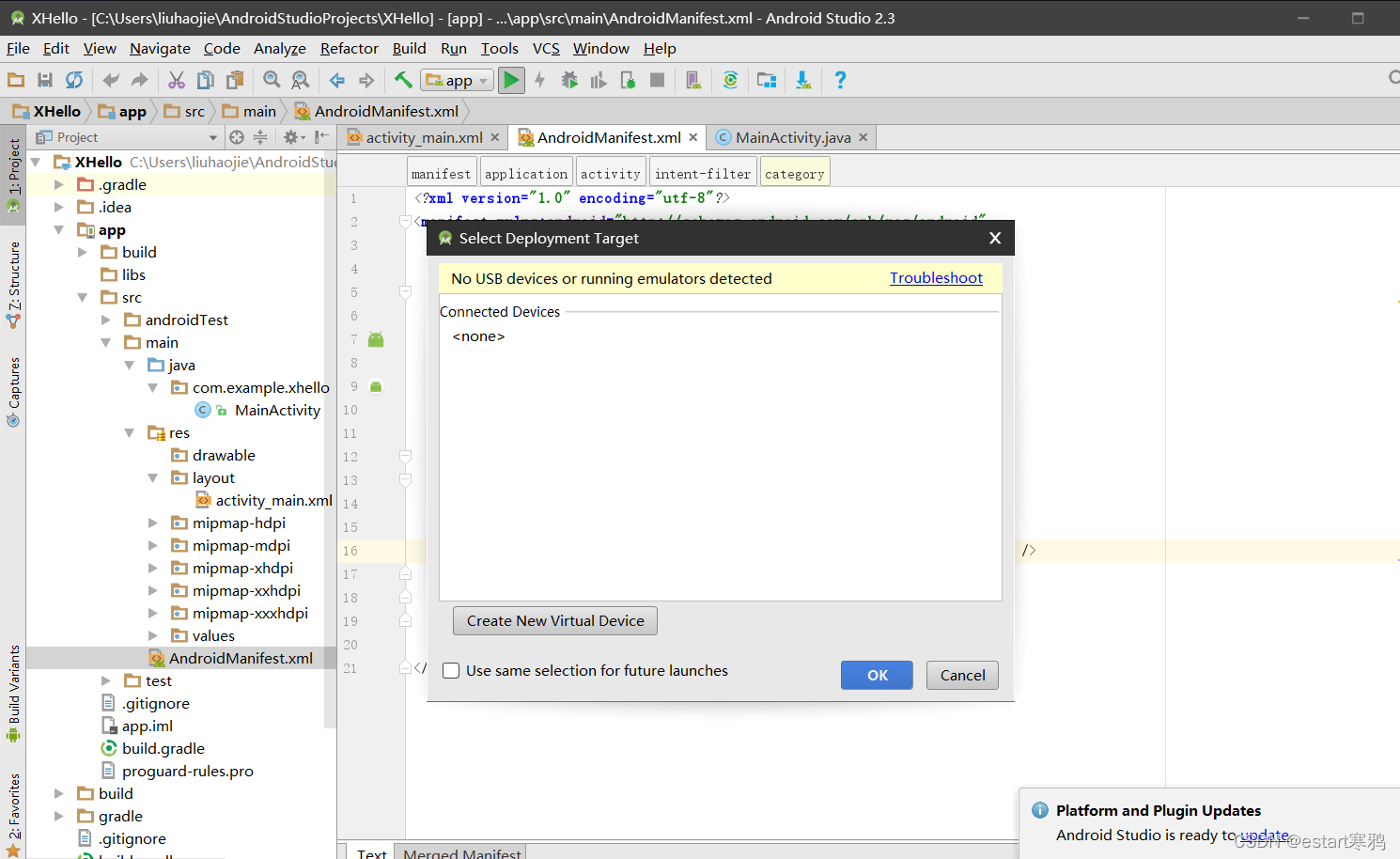
Task: Collapse the layout folder in project tree
Action: click(x=152, y=477)
